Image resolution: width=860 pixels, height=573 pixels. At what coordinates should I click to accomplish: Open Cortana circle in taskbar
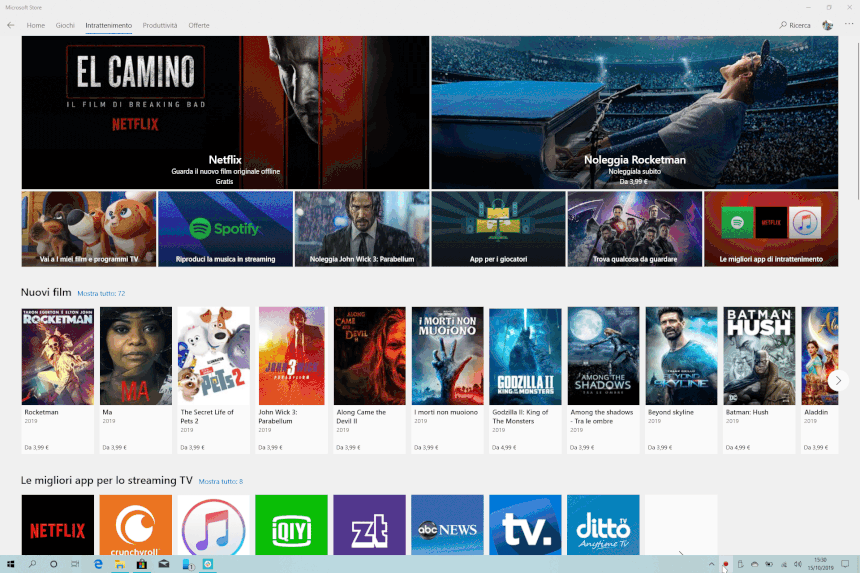coord(53,564)
